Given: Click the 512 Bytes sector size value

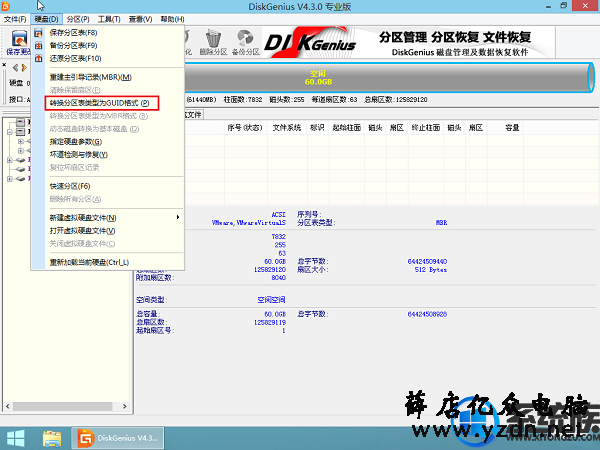Looking at the screenshot, I should coord(431,270).
